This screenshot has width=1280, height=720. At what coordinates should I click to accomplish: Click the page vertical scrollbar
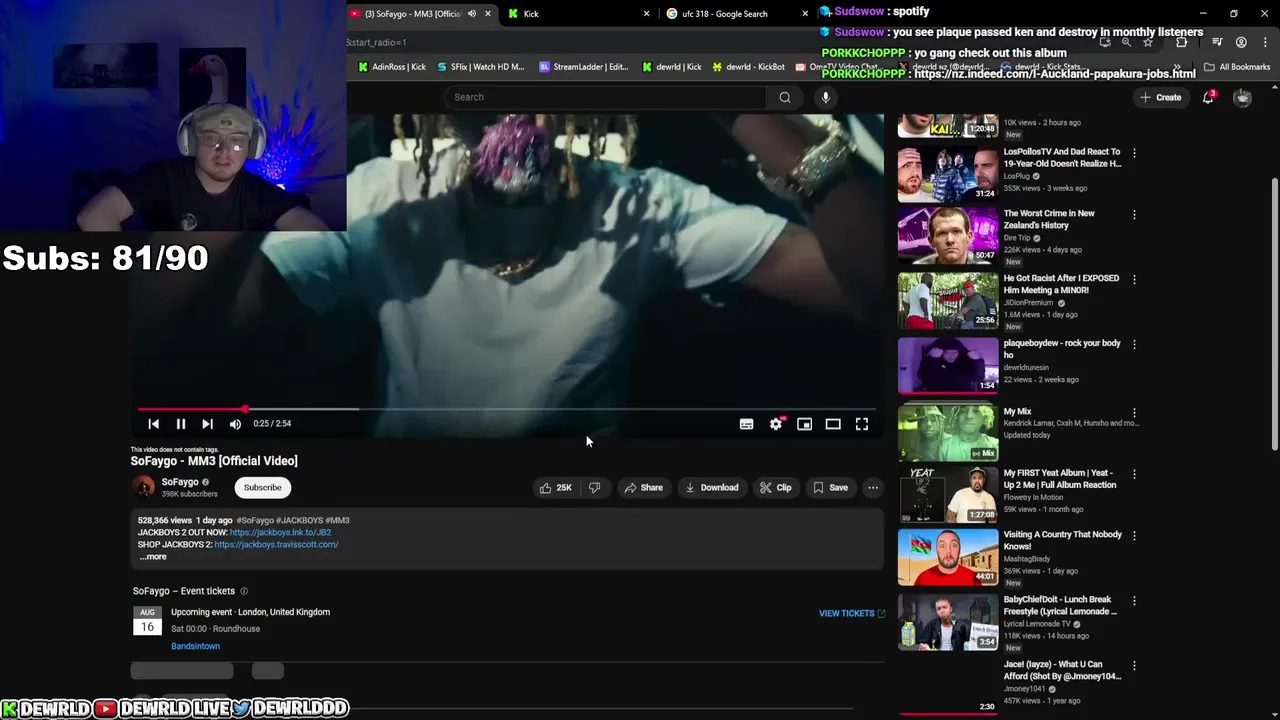pos(1274,315)
